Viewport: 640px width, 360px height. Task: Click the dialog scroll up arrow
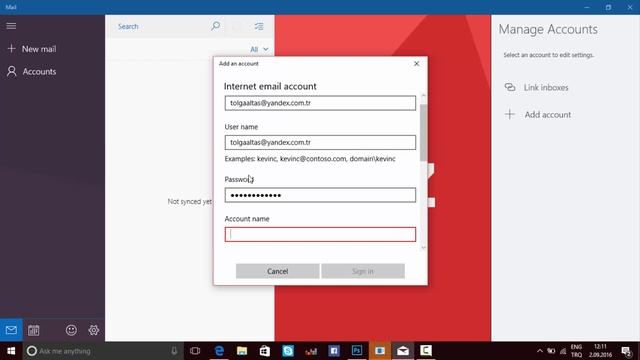coord(423,96)
